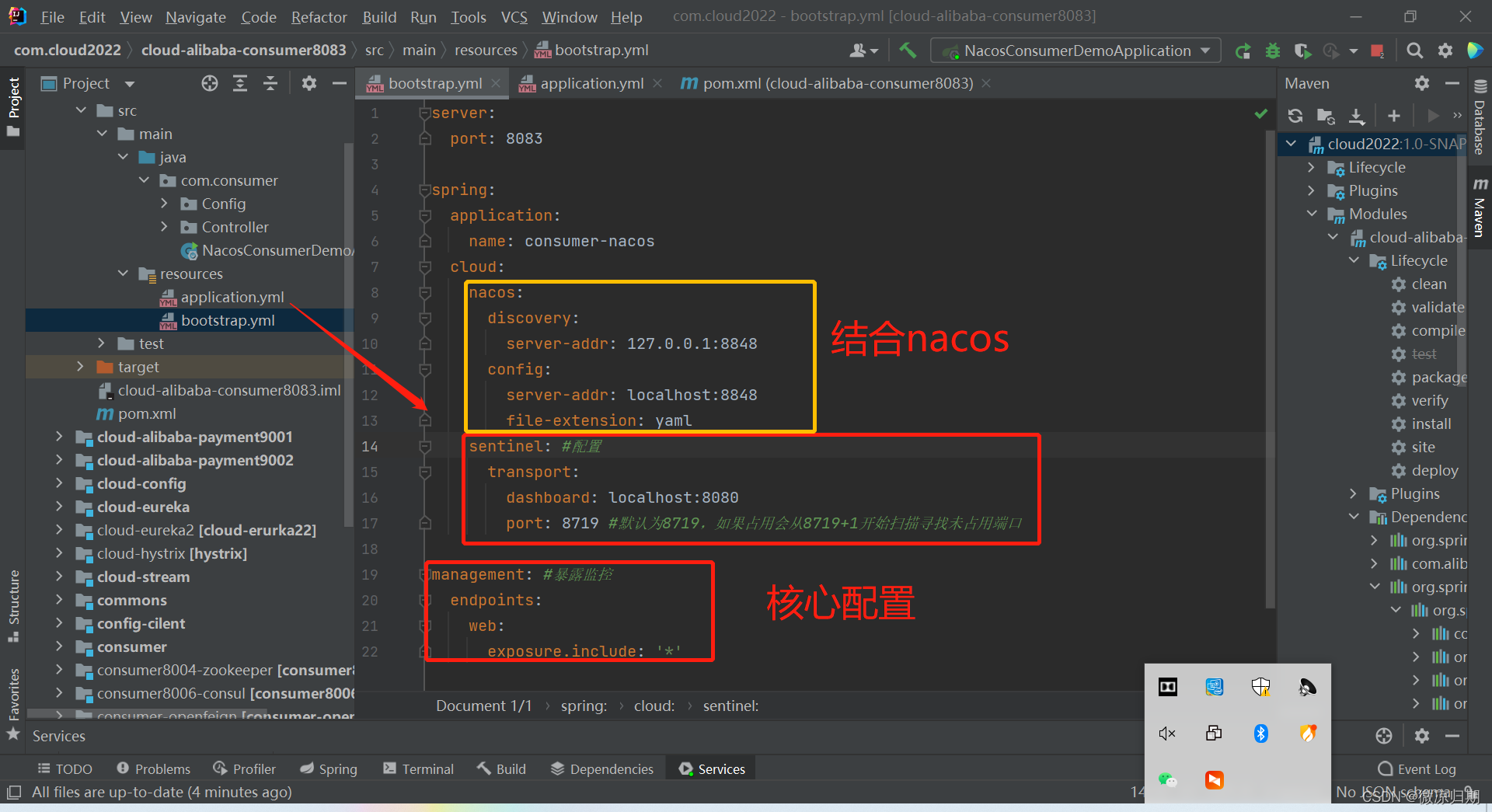
Task: Toggle the Structure side tool window
Action: pyautogui.click(x=13, y=606)
